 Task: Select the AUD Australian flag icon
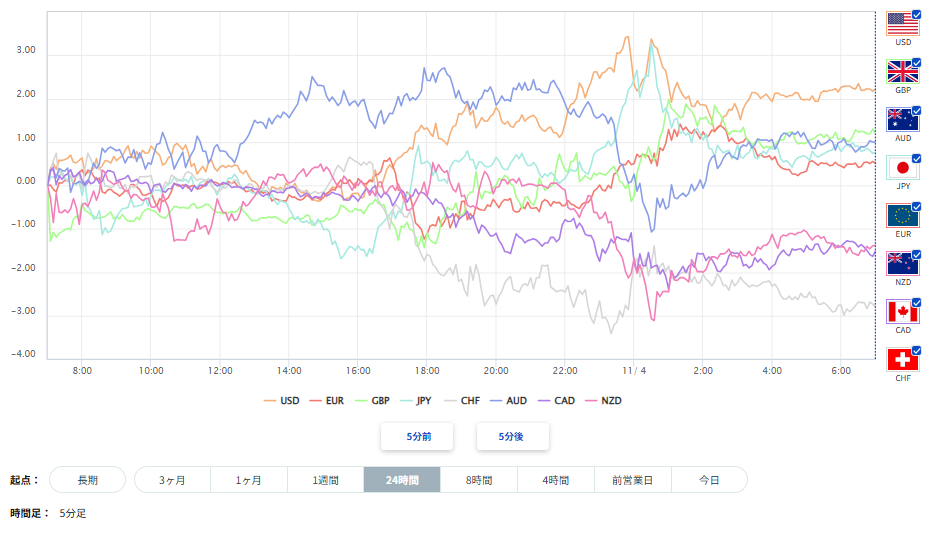point(902,120)
